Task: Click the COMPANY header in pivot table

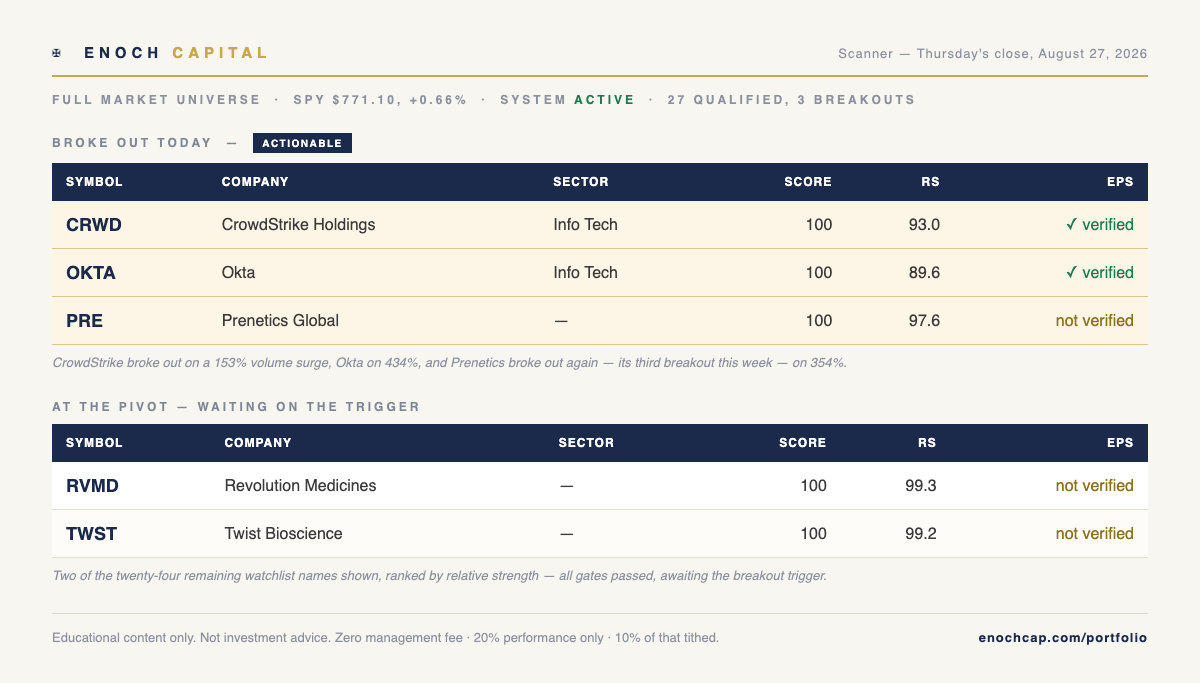Action: pos(258,443)
